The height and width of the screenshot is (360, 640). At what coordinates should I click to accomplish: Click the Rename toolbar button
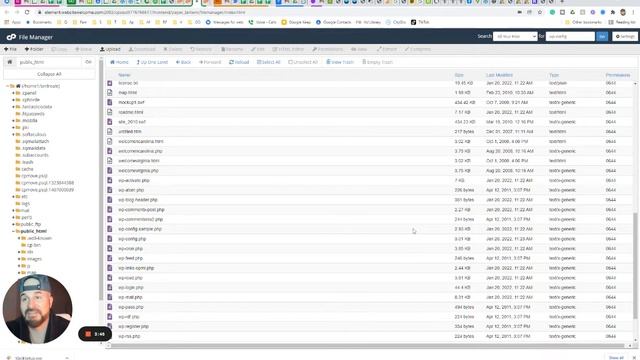[x=232, y=49]
